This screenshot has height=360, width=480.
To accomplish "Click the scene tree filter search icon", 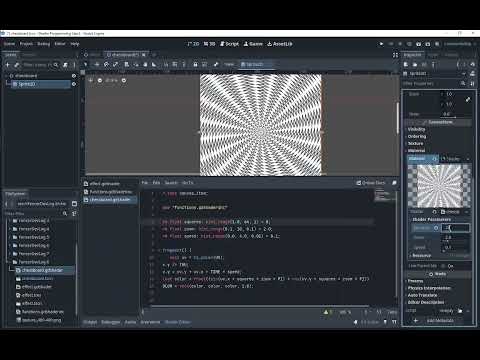I will tap(56, 65).
